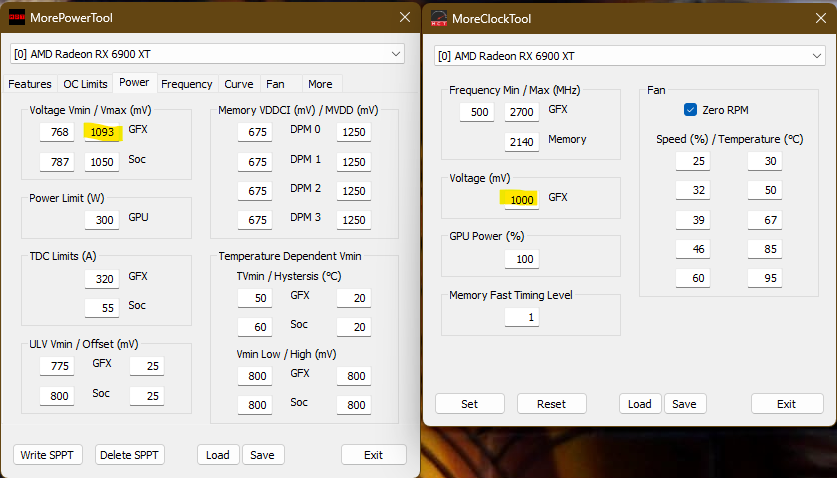Viewport: 837px width, 478px height.
Task: Click the fan temperature field showing 30
Action: [765, 161]
